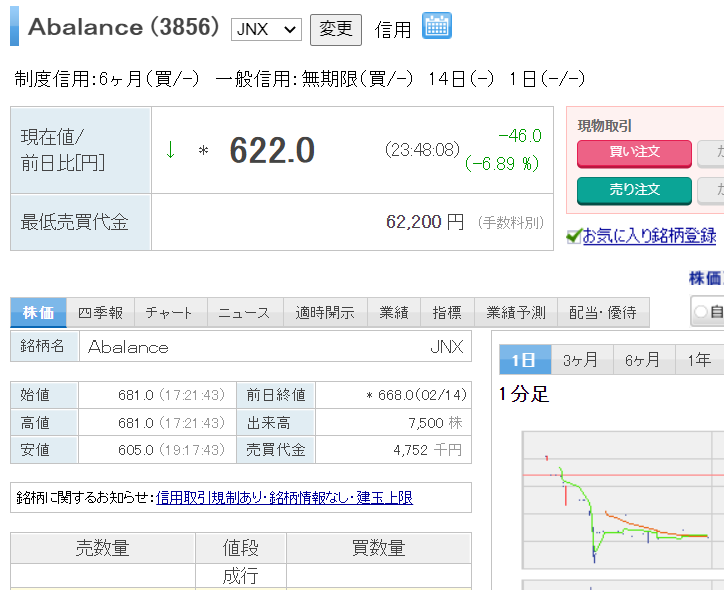Open the JNX market dropdown
Viewport: 724px width, 590px height.
(266, 29)
